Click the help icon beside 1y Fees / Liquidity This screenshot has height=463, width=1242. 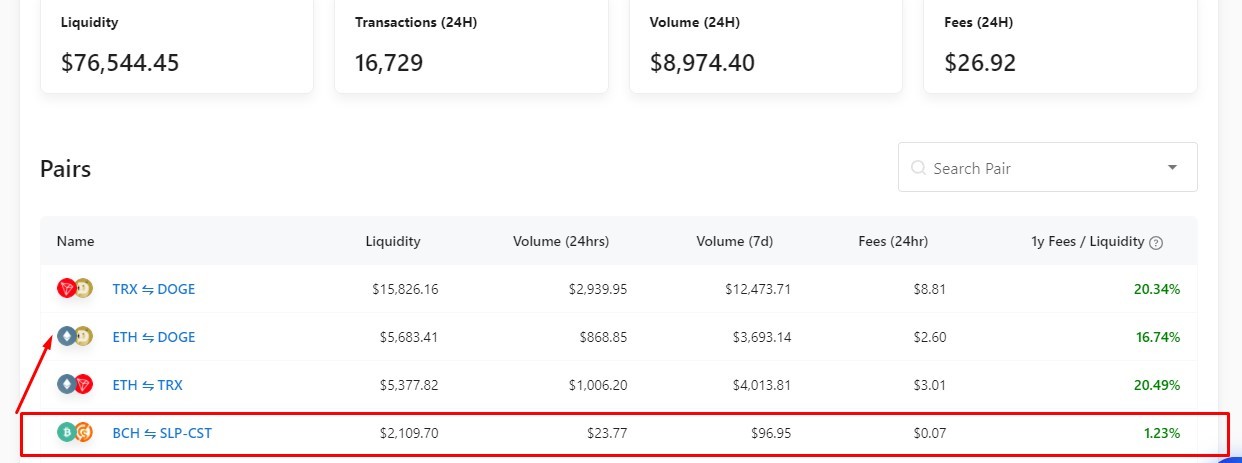coord(1156,242)
